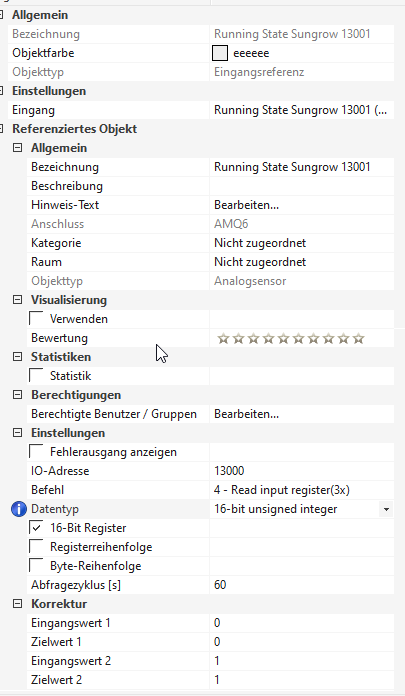
Task: Click the Kategorie value Nicht zugeordnet
Action: (x=260, y=243)
